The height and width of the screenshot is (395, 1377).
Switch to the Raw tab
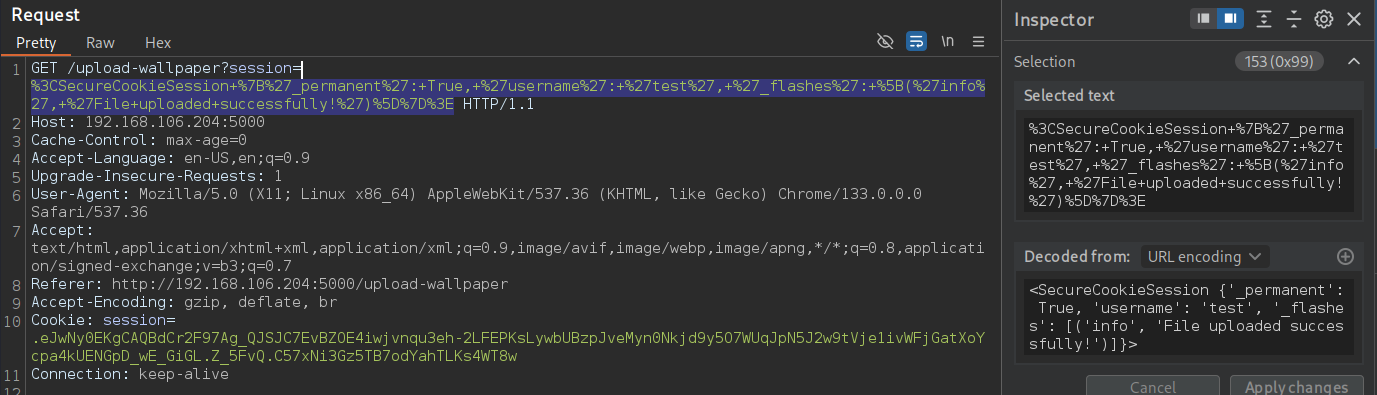pos(100,43)
